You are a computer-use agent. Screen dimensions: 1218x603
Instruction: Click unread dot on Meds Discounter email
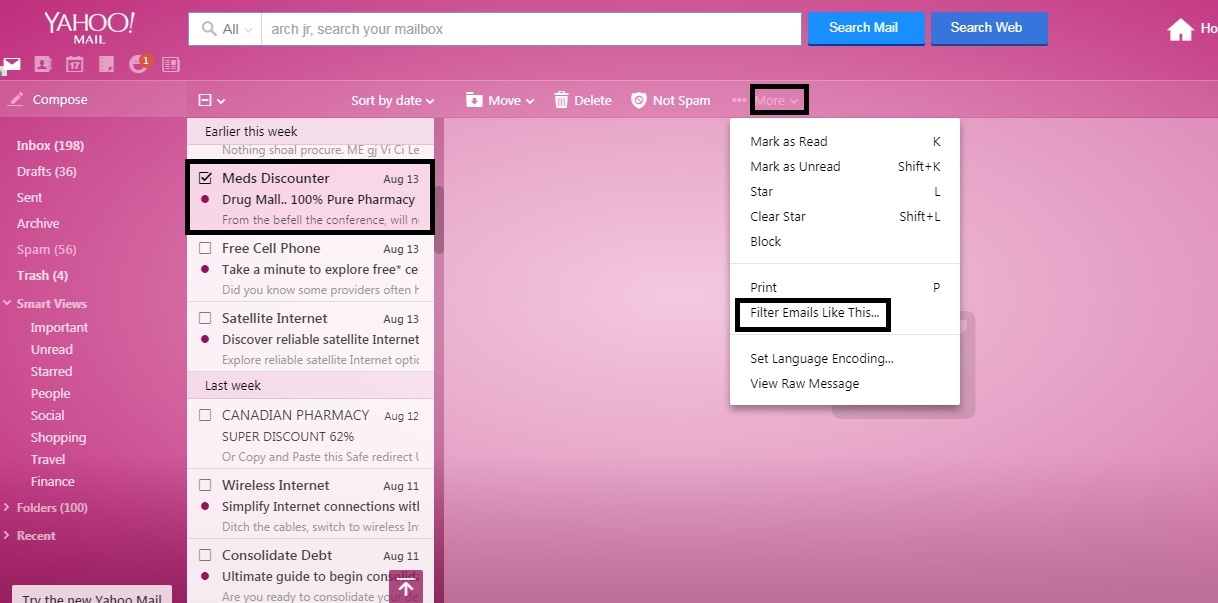click(x=205, y=199)
